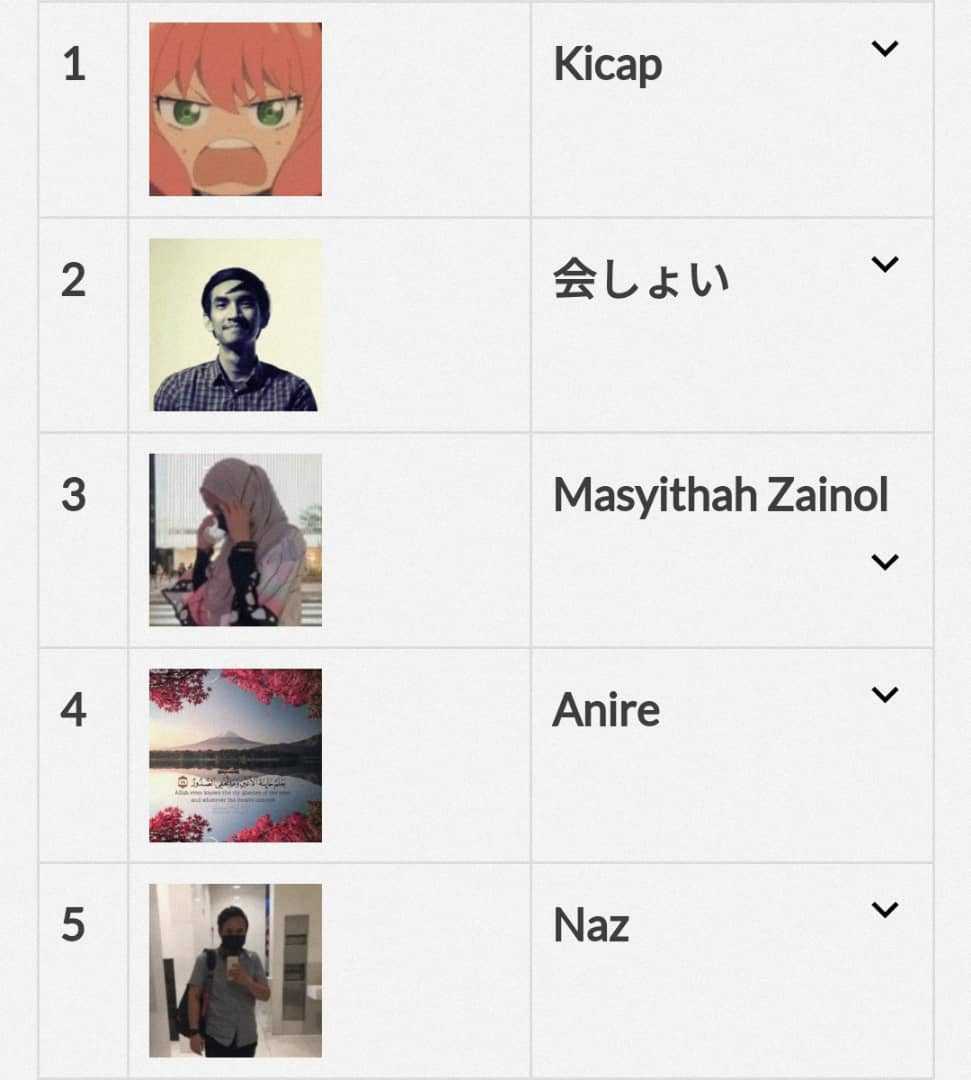
Task: Expand the 会しょい row chevron
Action: pos(884,264)
